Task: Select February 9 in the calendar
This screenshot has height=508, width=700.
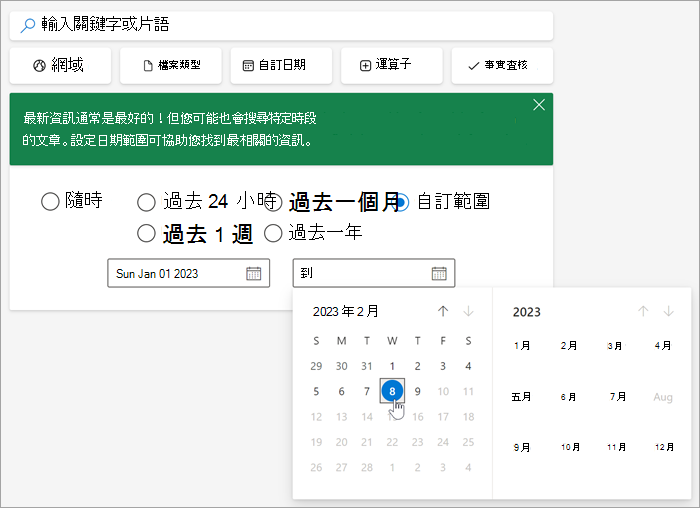Action: [417, 391]
